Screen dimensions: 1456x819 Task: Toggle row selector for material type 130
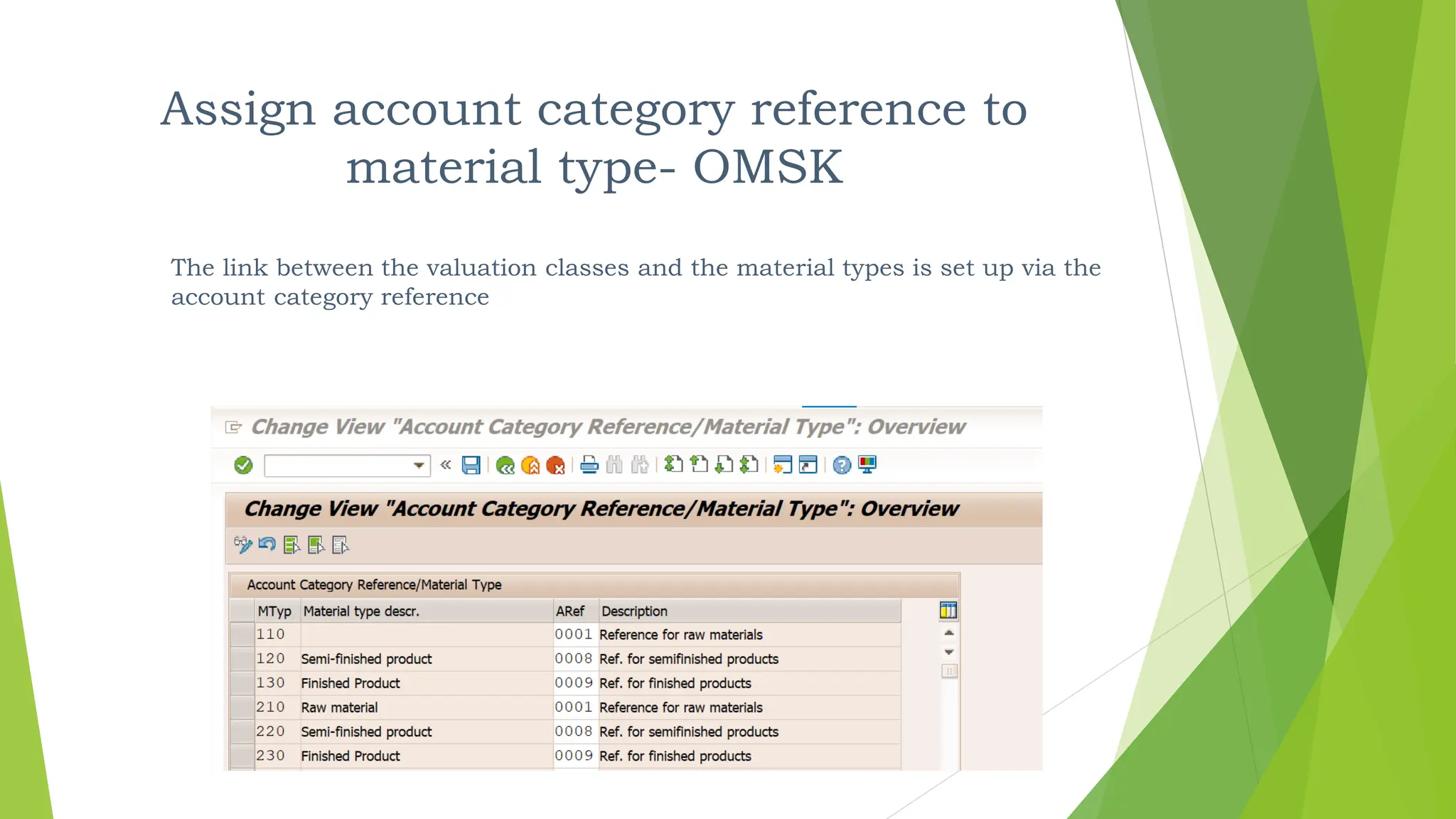click(242, 683)
